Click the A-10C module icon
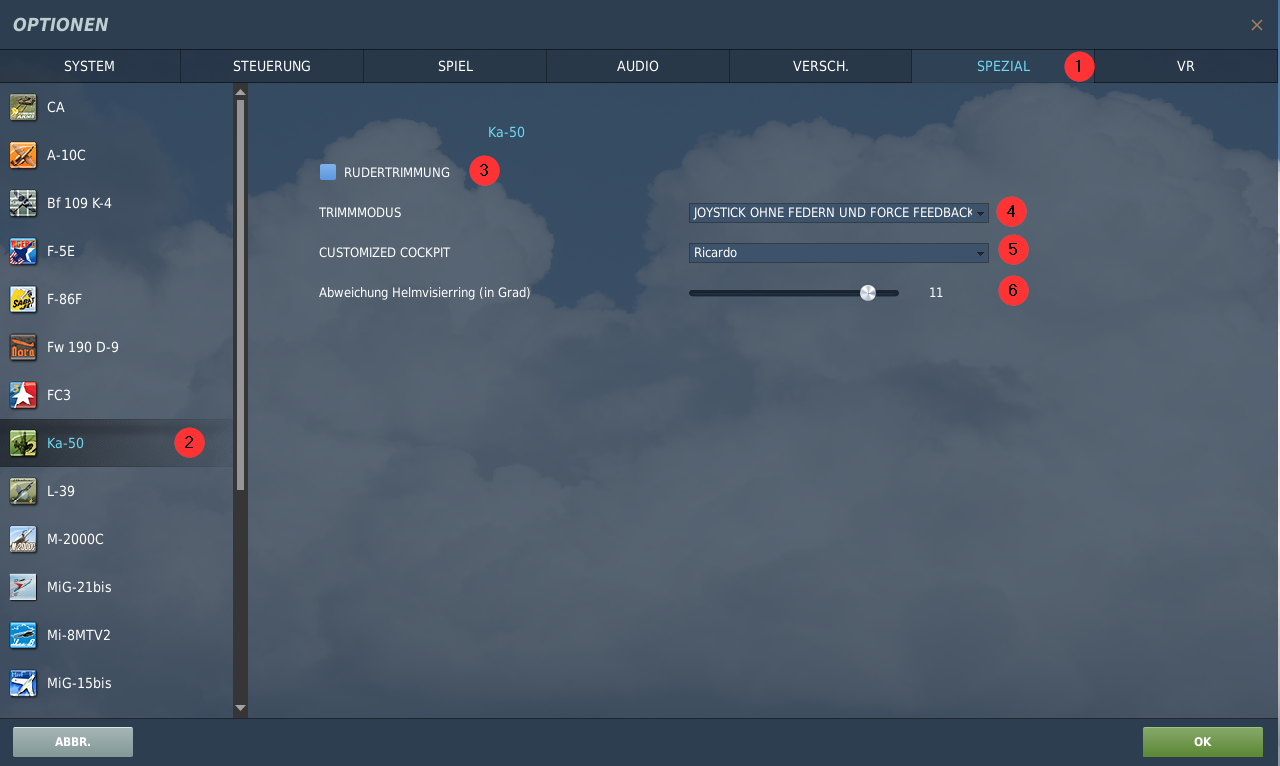The height and width of the screenshot is (766, 1280). [x=23, y=155]
